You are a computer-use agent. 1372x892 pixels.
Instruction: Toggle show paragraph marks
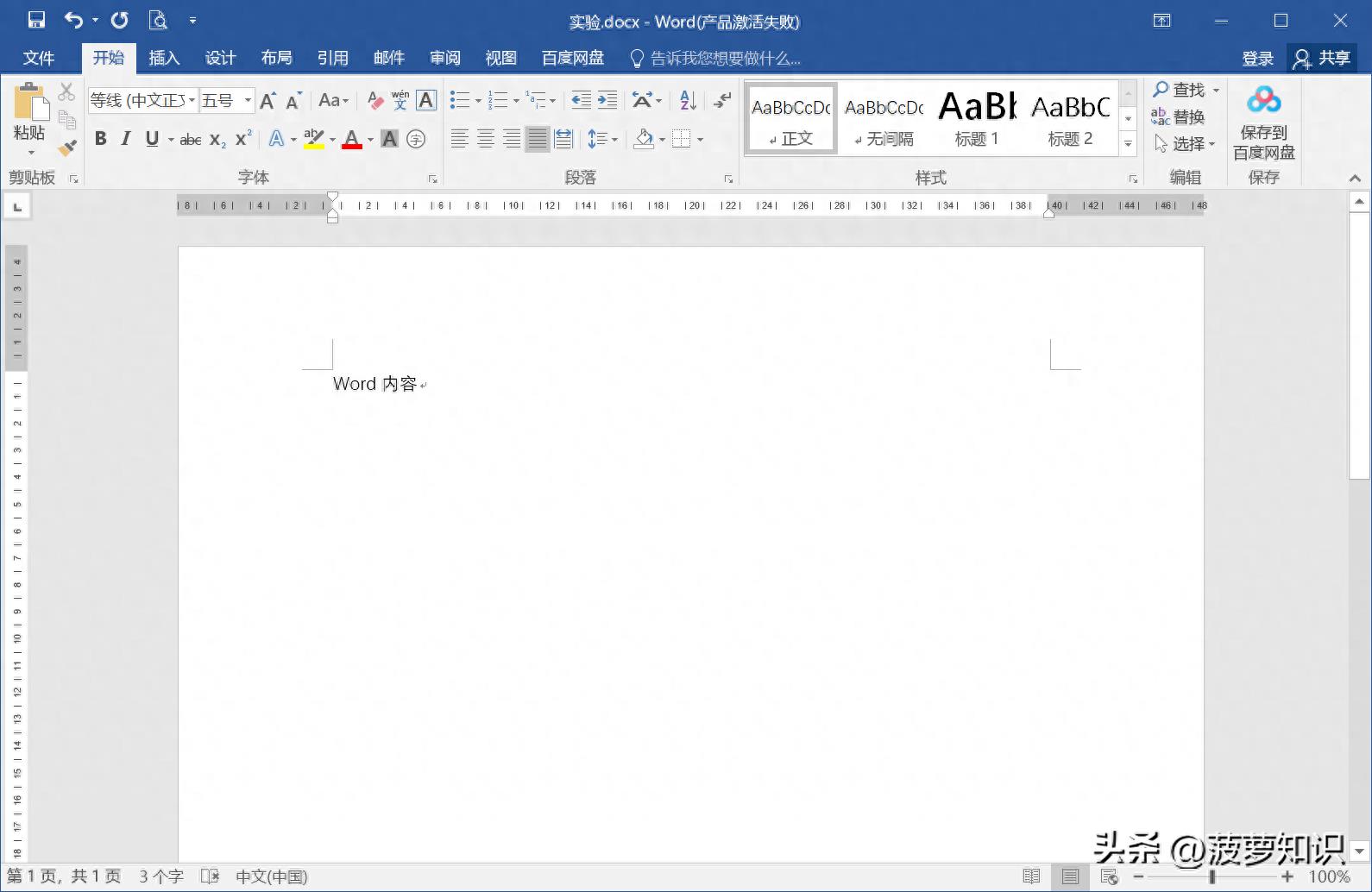(723, 100)
